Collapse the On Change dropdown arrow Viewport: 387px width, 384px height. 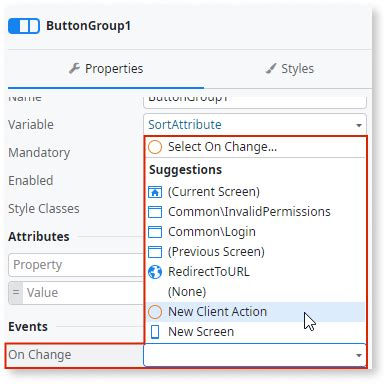pyautogui.click(x=359, y=355)
